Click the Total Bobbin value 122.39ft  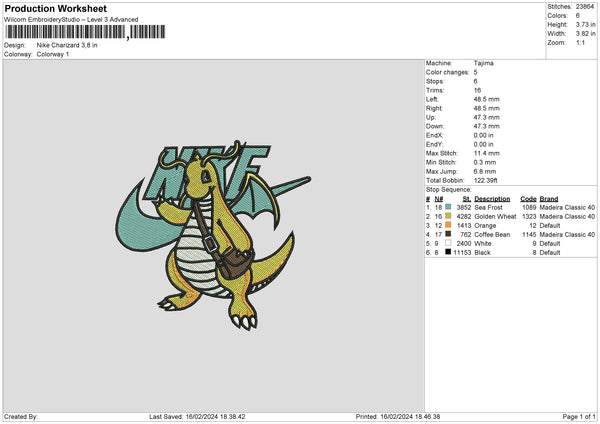tap(485, 180)
